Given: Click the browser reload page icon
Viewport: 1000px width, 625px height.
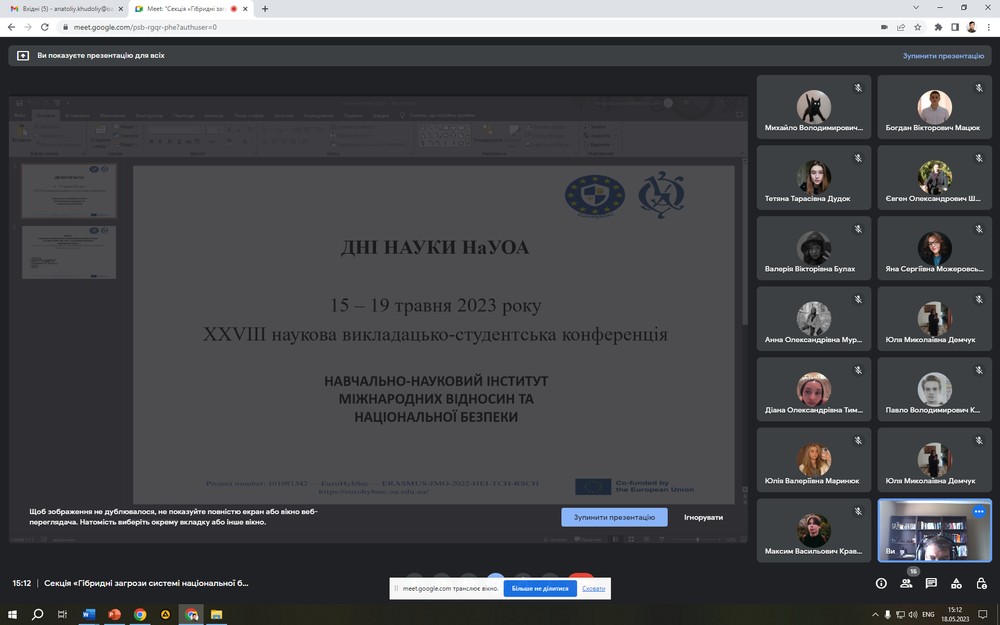Looking at the screenshot, I should point(46,27).
